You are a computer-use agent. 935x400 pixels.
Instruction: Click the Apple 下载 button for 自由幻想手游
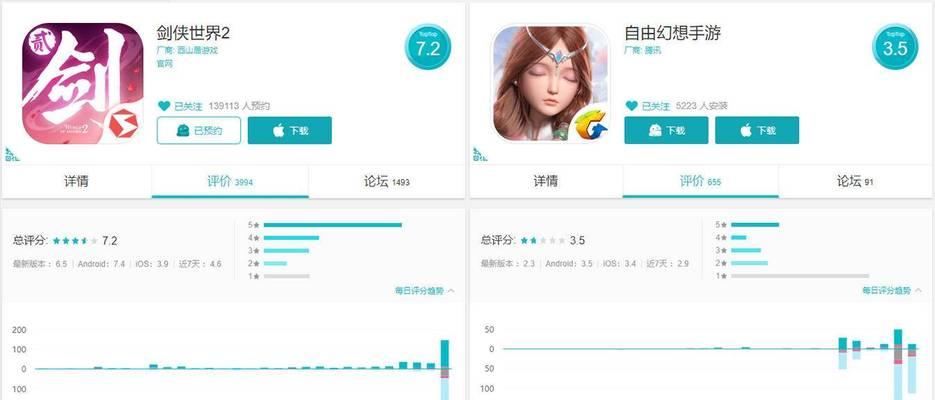click(x=757, y=131)
